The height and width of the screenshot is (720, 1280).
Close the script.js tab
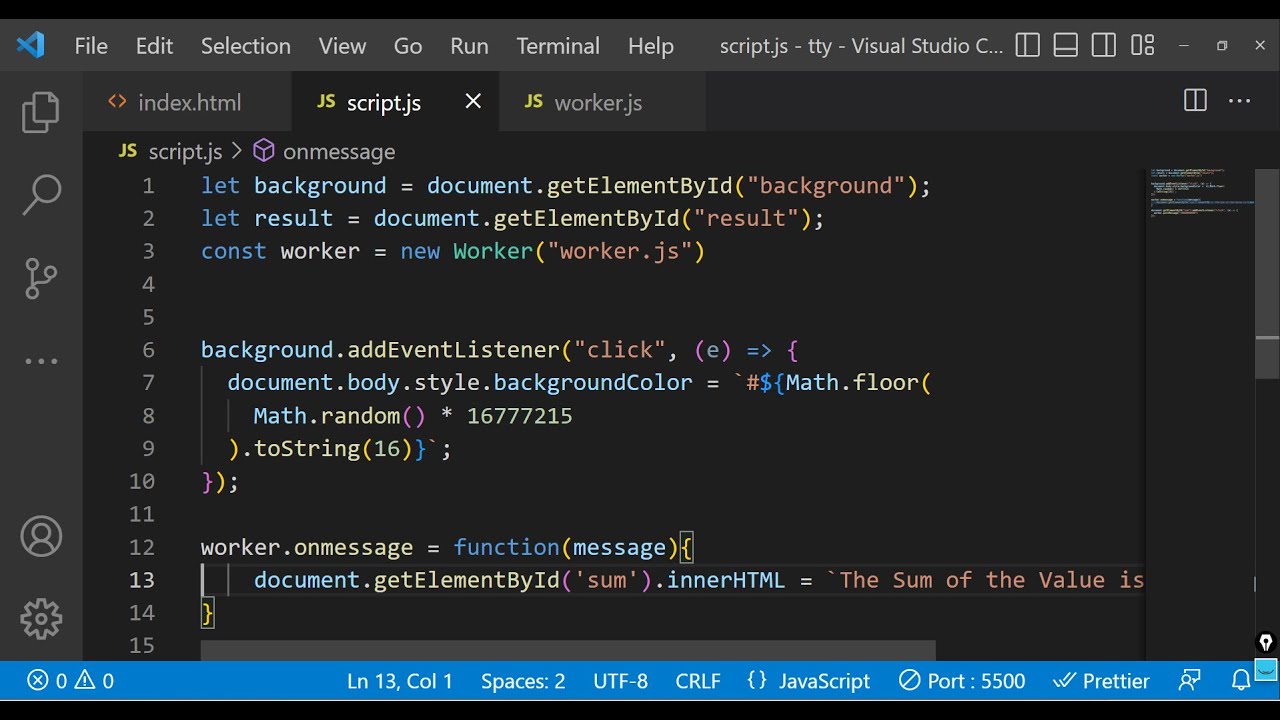pyautogui.click(x=473, y=101)
